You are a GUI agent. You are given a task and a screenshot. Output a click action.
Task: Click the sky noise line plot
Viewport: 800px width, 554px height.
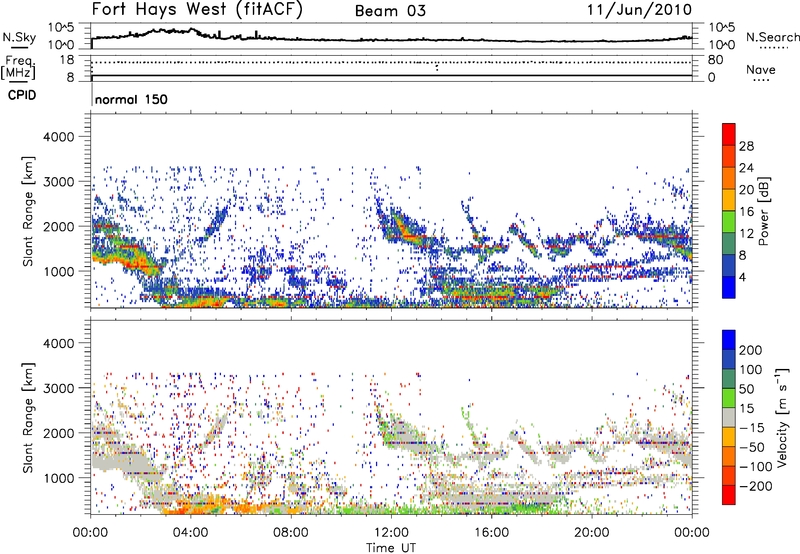(x=391, y=36)
